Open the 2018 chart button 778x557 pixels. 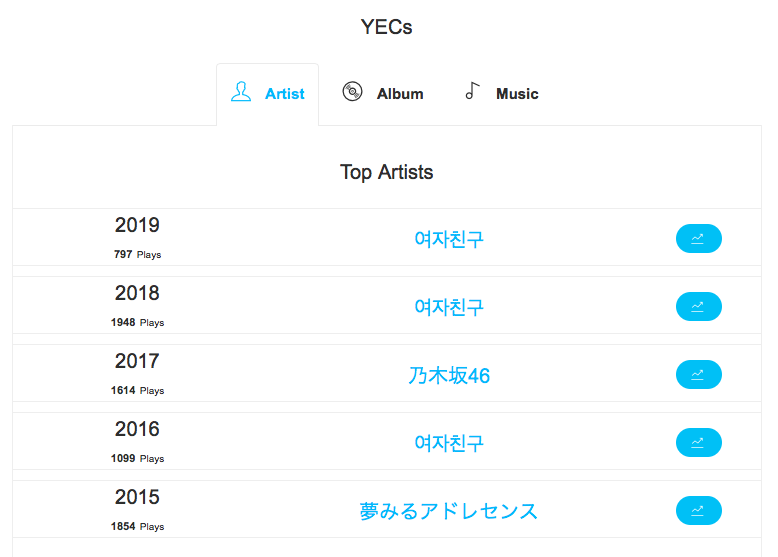pyautogui.click(x=698, y=307)
